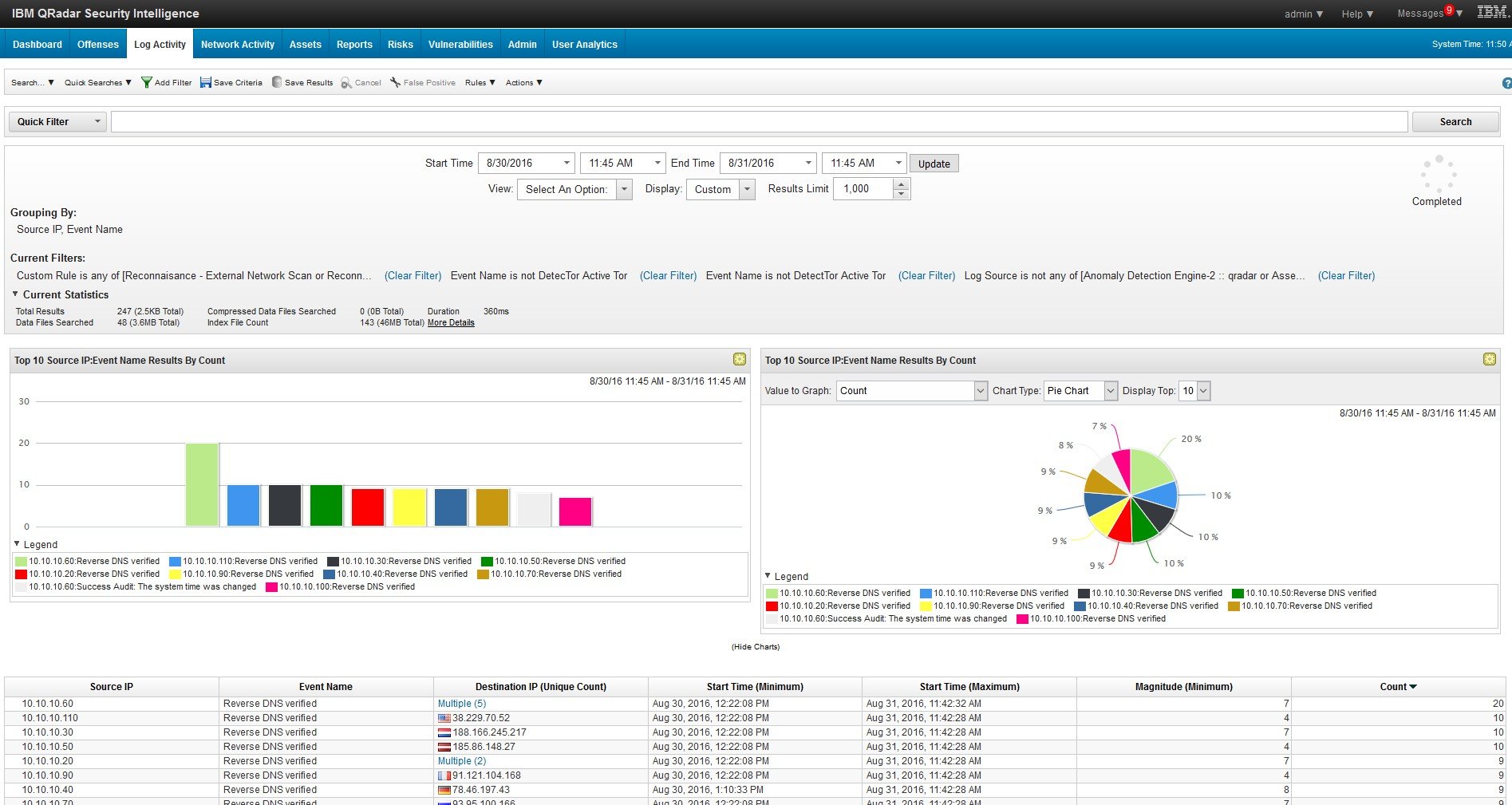This screenshot has height=805, width=1512.
Task: Click the blue help question icon
Action: [1506, 83]
